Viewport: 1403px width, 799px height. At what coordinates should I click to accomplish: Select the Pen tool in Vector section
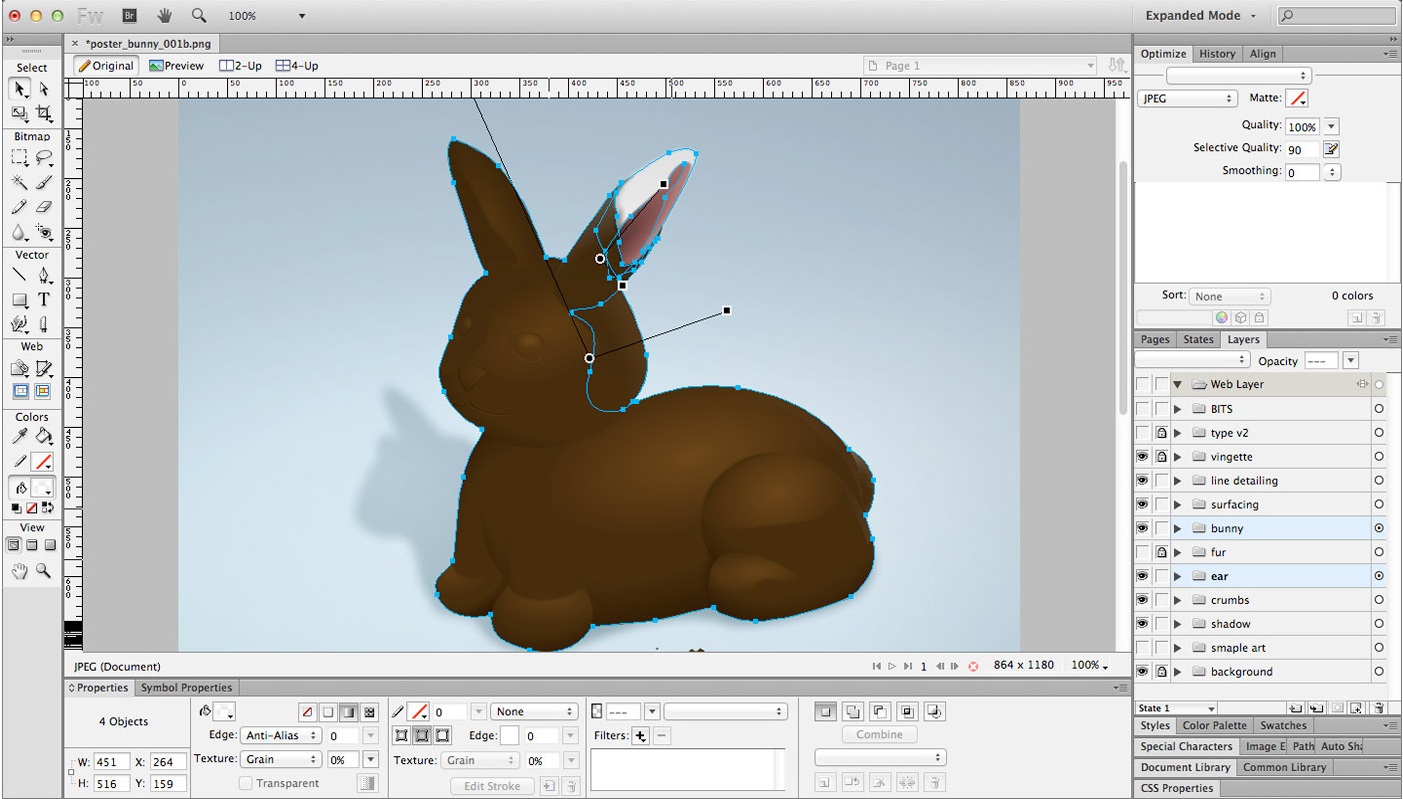44,276
